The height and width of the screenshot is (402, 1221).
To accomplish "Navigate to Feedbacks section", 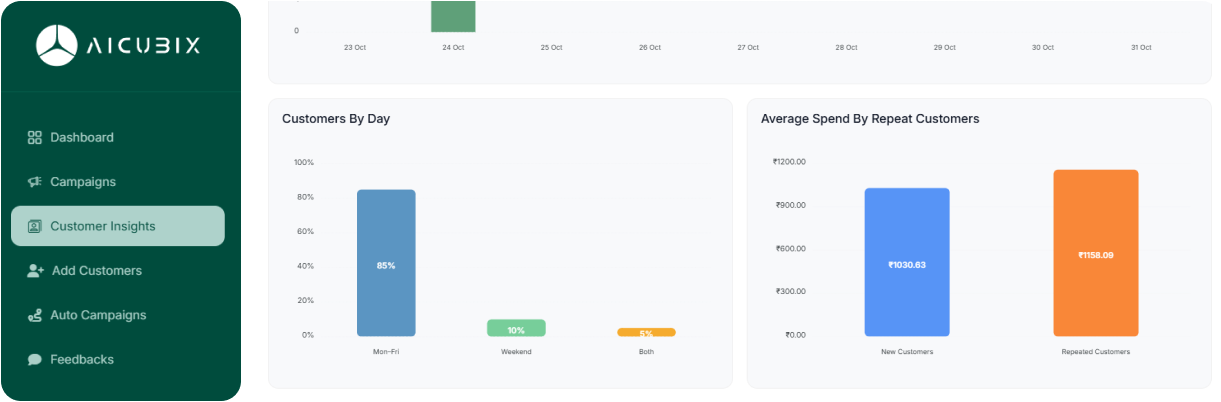I will click(x=82, y=359).
